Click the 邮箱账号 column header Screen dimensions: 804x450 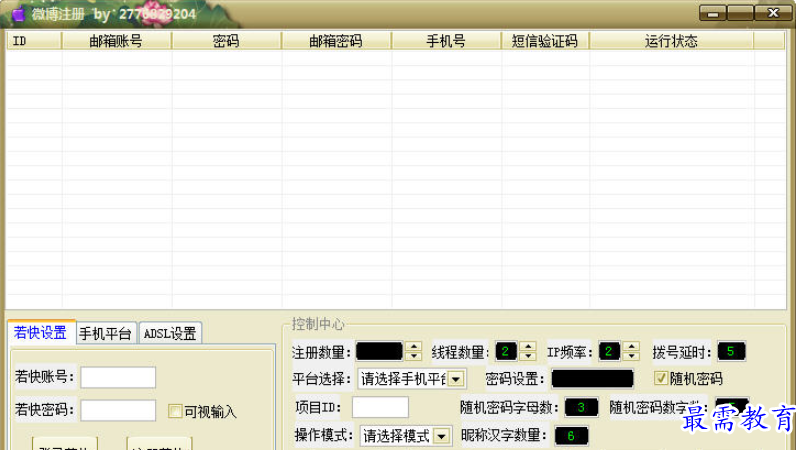point(116,41)
